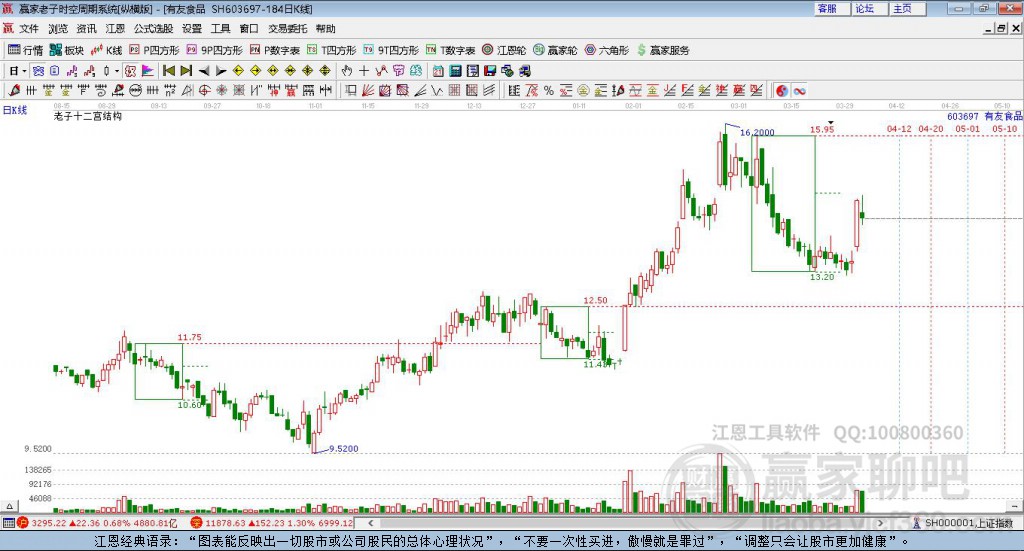Click the yin-yang taiji icon

[x=782, y=91]
